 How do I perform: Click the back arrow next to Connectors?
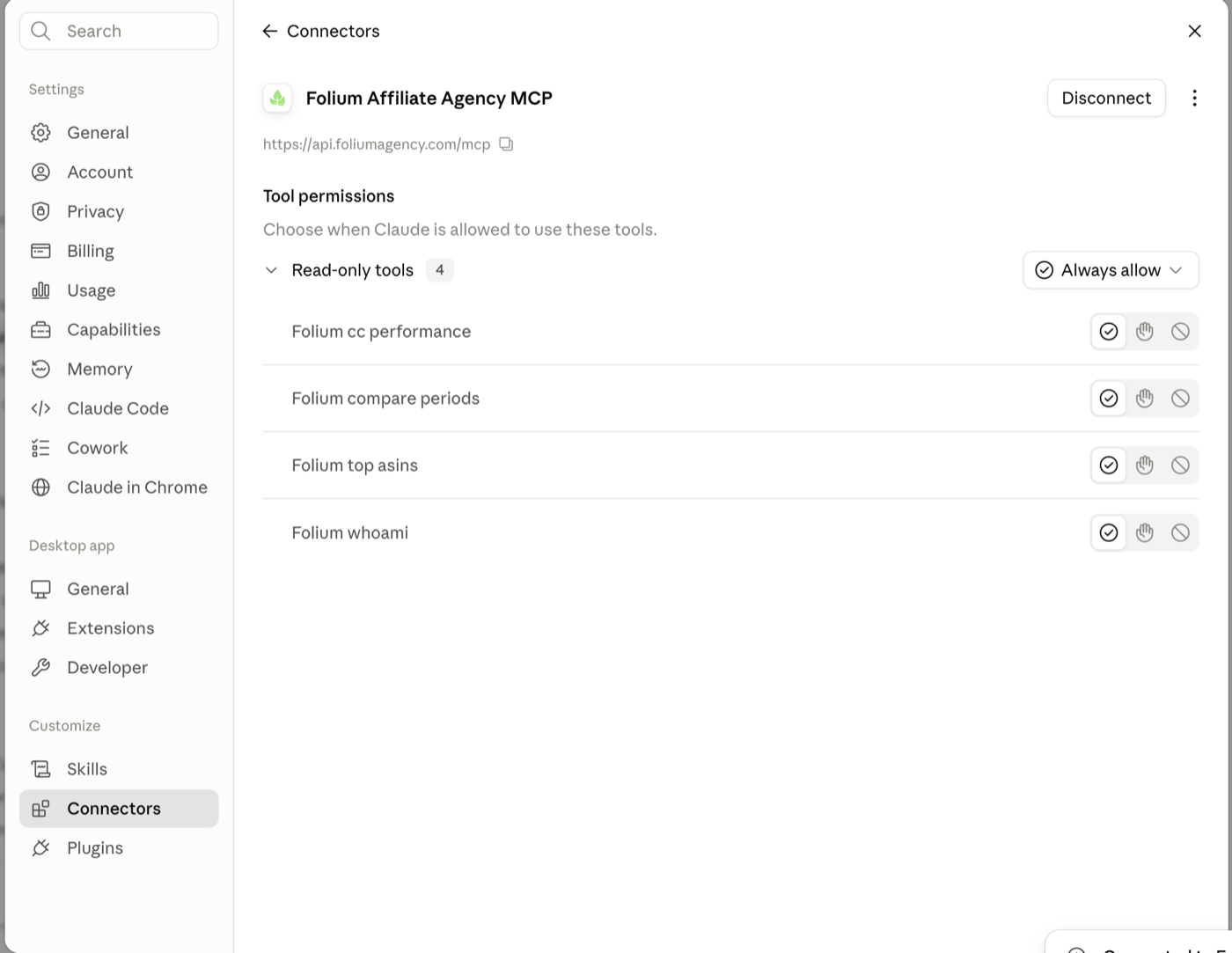270,32
